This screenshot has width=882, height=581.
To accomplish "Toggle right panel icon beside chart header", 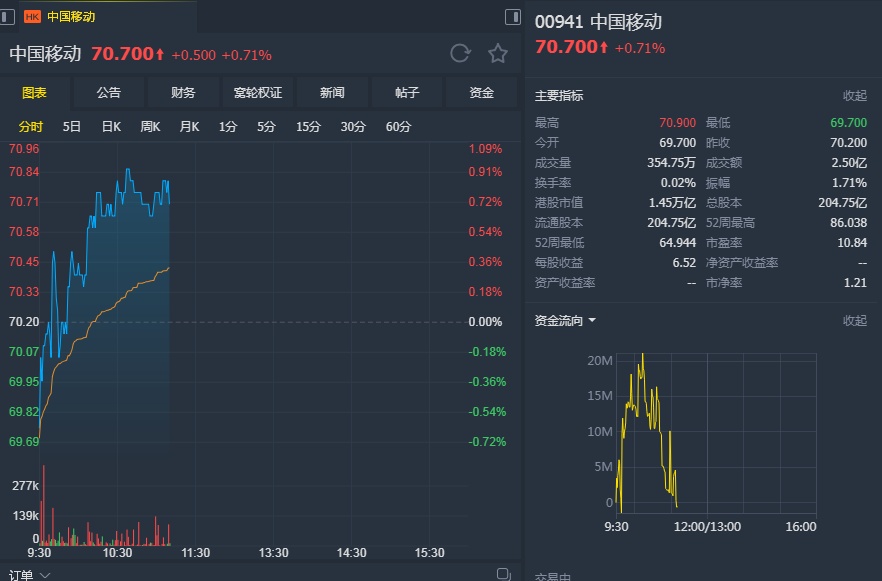I will (x=512, y=17).
